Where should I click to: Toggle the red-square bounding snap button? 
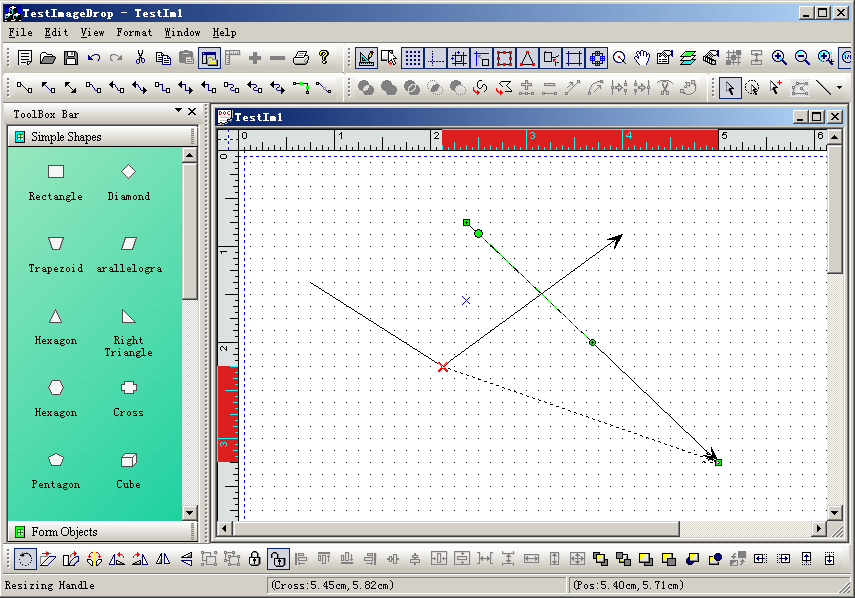click(x=504, y=58)
